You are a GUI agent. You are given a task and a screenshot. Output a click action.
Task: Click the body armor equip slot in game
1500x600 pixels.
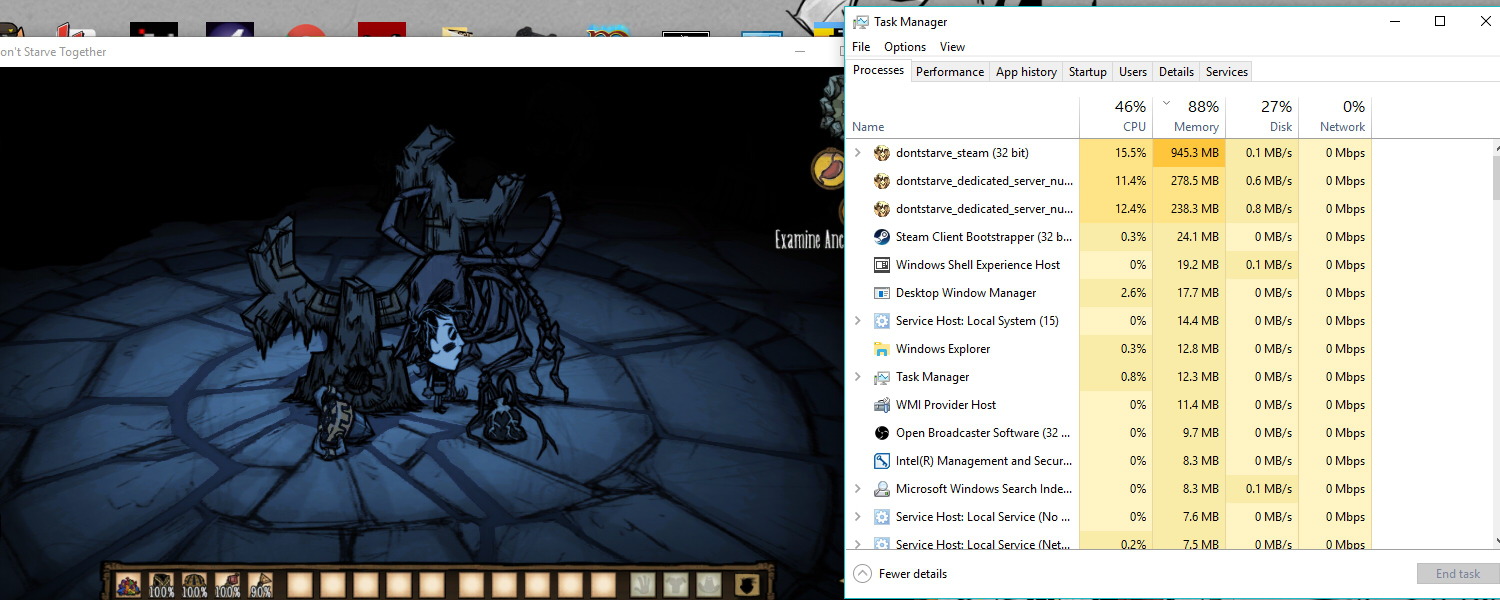pos(677,584)
